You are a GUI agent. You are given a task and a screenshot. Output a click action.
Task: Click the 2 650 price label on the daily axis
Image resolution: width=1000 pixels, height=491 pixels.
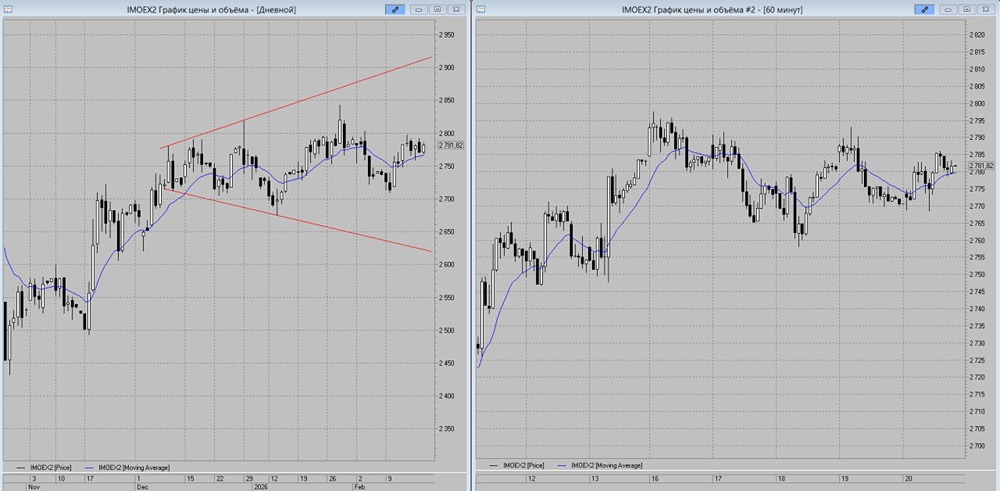[446, 232]
